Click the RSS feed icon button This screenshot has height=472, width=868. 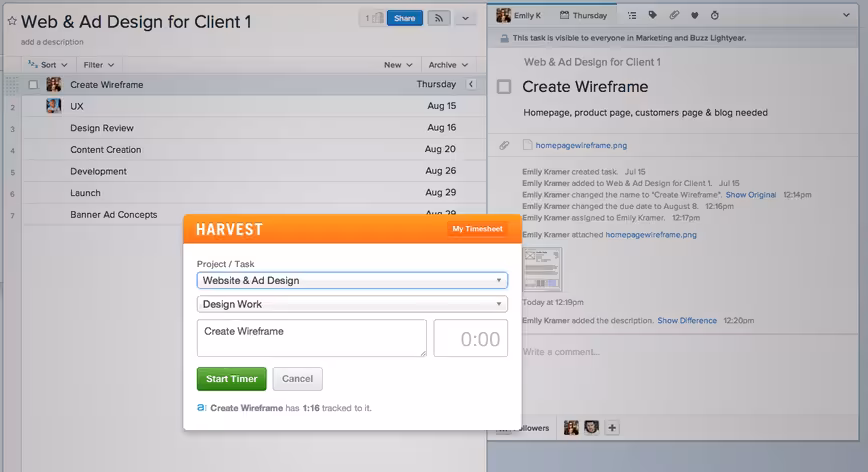(438, 18)
